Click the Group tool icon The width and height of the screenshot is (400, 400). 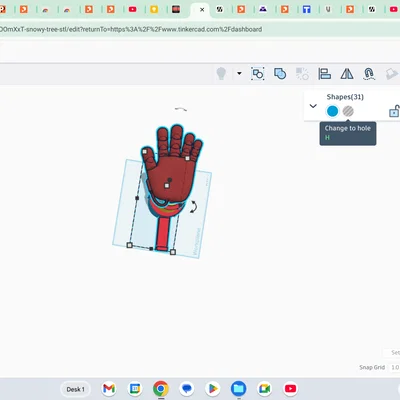click(x=258, y=74)
